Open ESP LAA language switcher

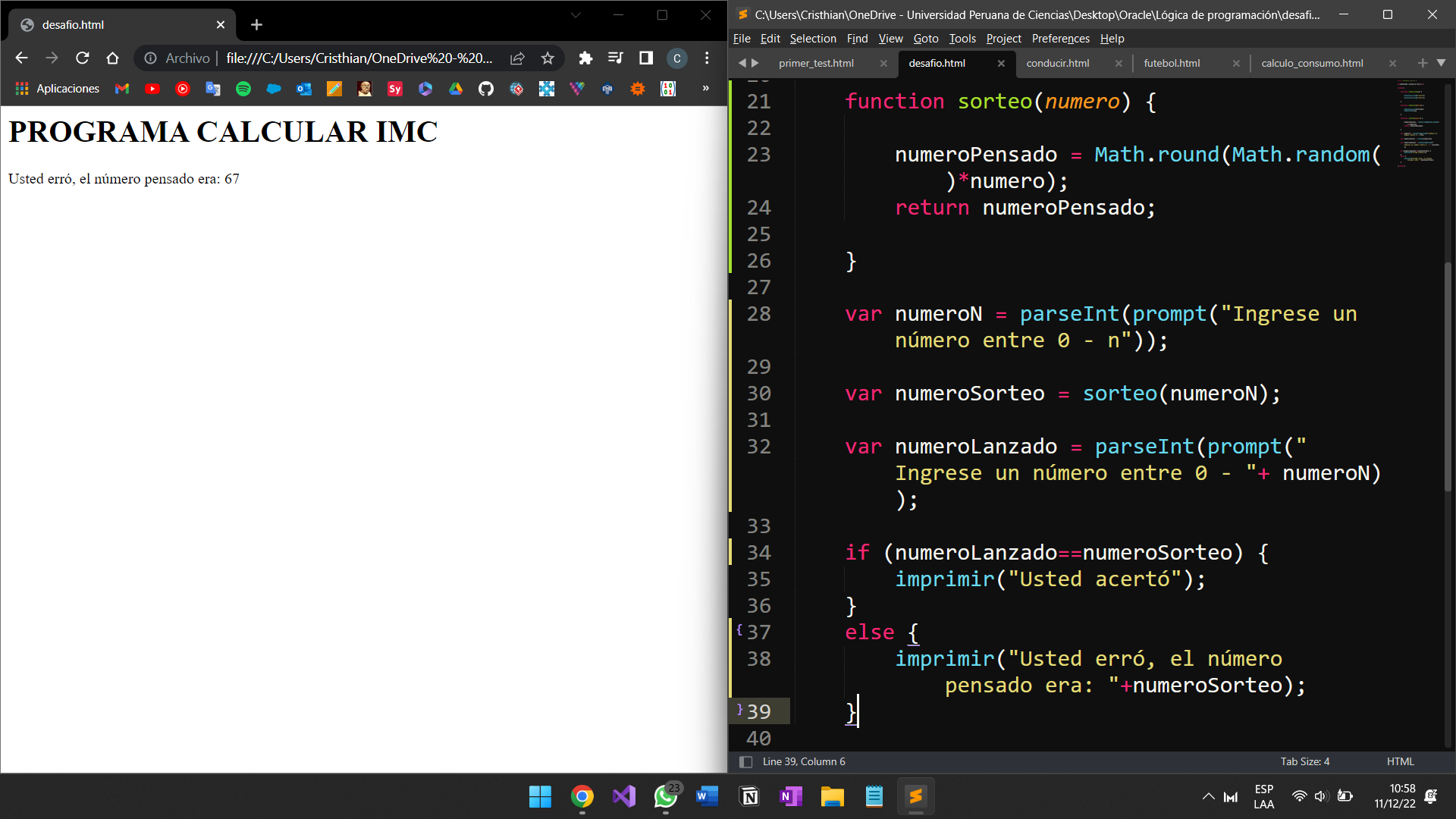pyautogui.click(x=1263, y=796)
